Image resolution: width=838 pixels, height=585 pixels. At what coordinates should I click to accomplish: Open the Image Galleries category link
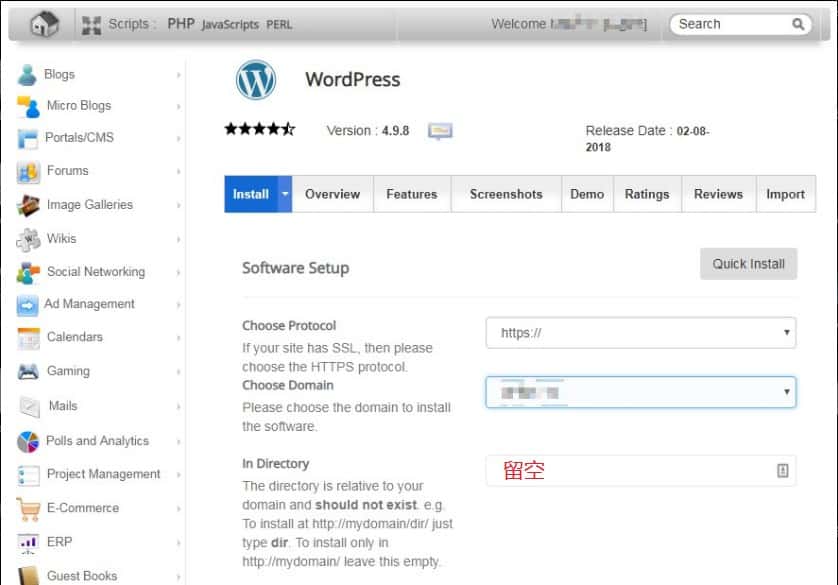point(90,205)
